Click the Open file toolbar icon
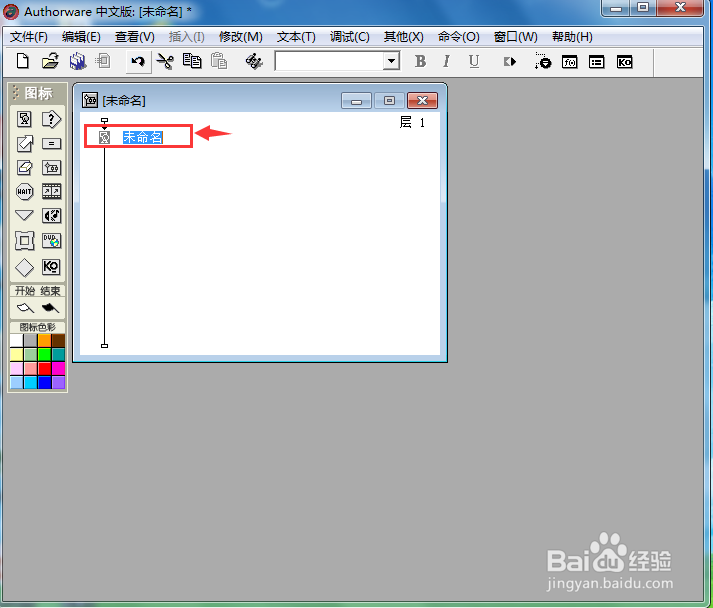 click(x=50, y=61)
